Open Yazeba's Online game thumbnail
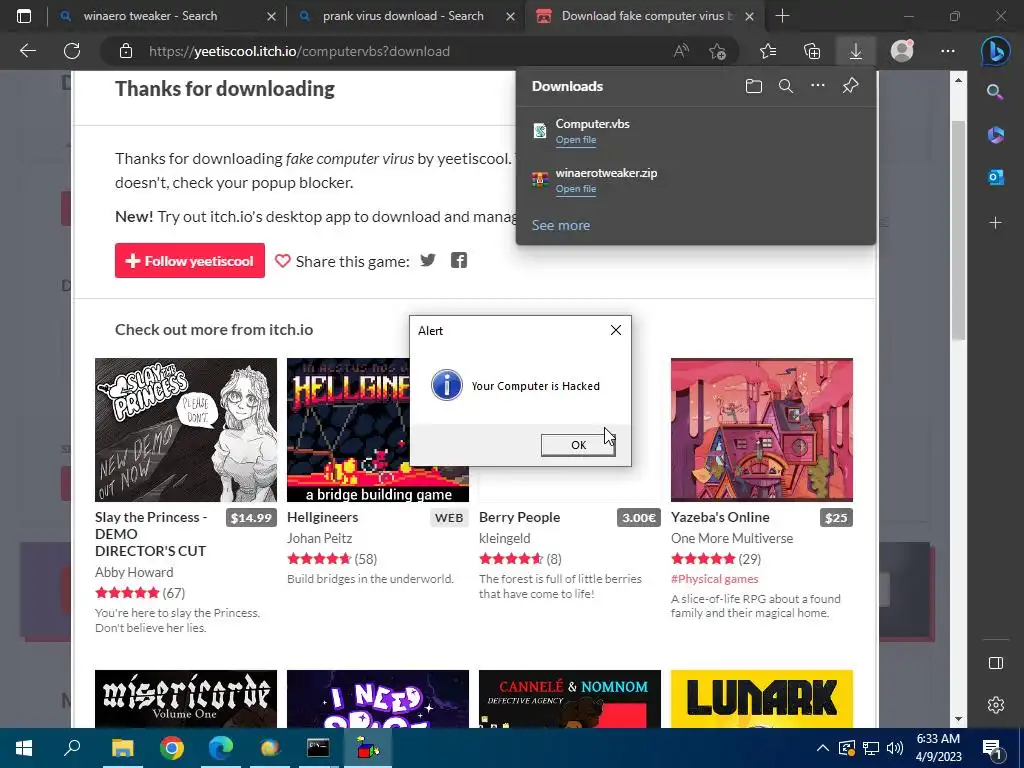The height and width of the screenshot is (768, 1024). [x=761, y=430]
